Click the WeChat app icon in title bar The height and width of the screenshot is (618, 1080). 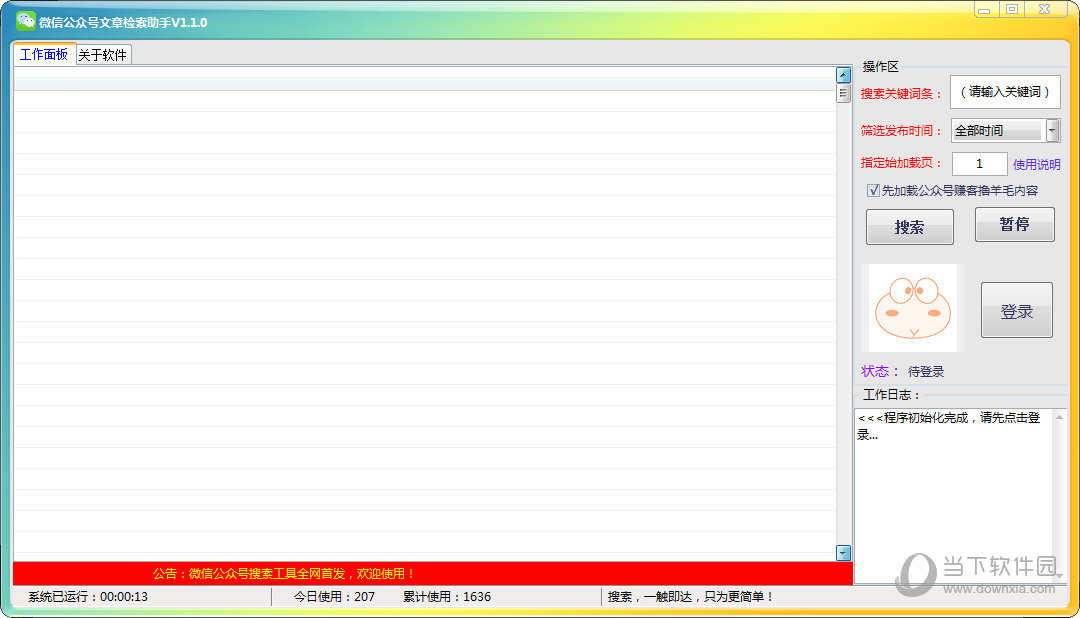tap(25, 21)
